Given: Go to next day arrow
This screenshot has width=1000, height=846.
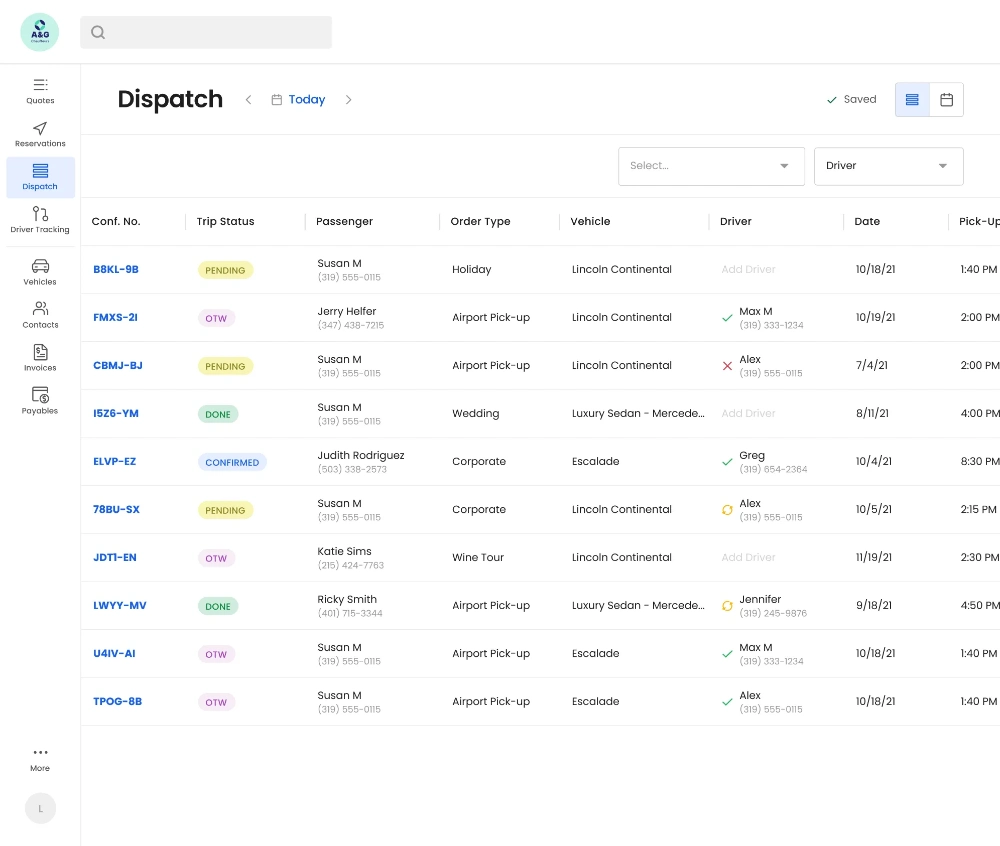Looking at the screenshot, I should 348,99.
